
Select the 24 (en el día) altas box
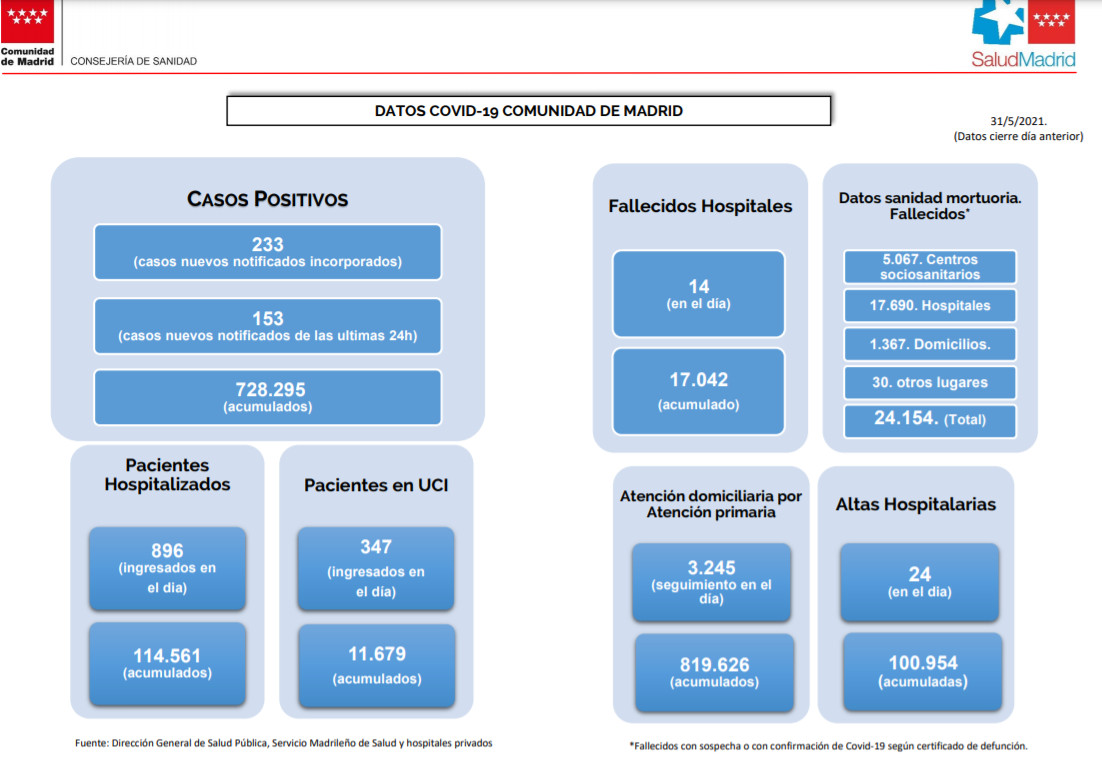point(919,583)
